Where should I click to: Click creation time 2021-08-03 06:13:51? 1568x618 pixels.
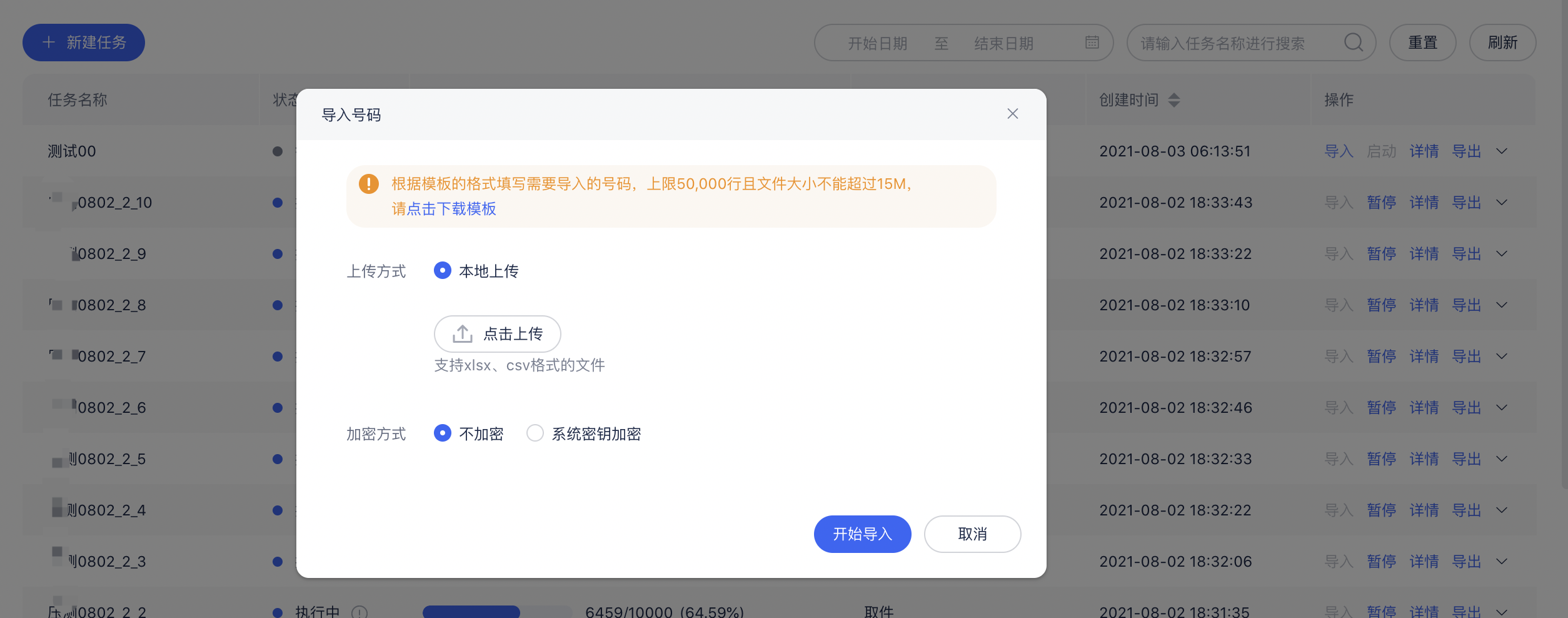[x=1175, y=151]
